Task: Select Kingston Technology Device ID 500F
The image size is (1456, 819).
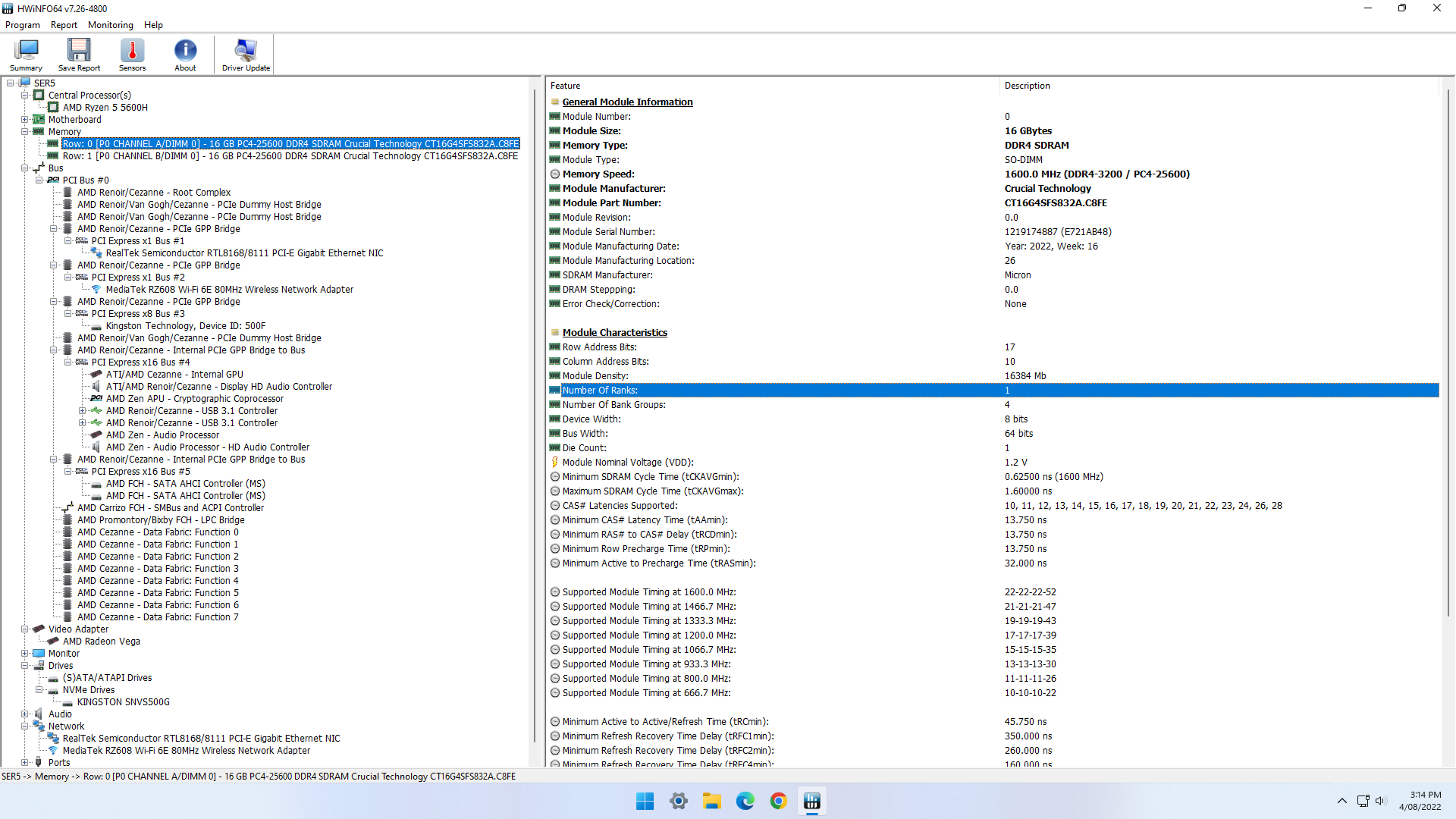Action: (186, 326)
